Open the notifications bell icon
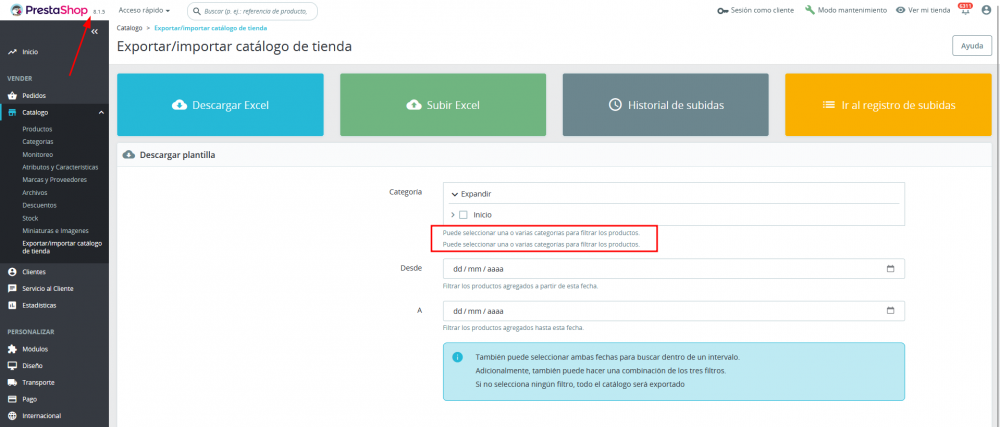 (x=966, y=11)
